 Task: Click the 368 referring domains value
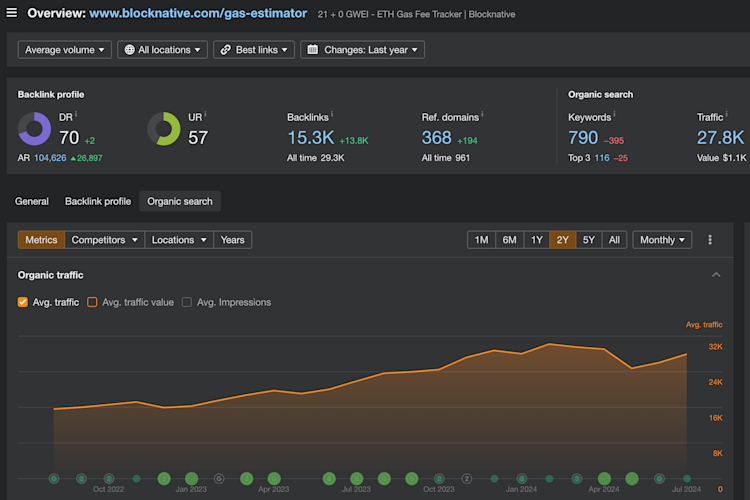436,138
